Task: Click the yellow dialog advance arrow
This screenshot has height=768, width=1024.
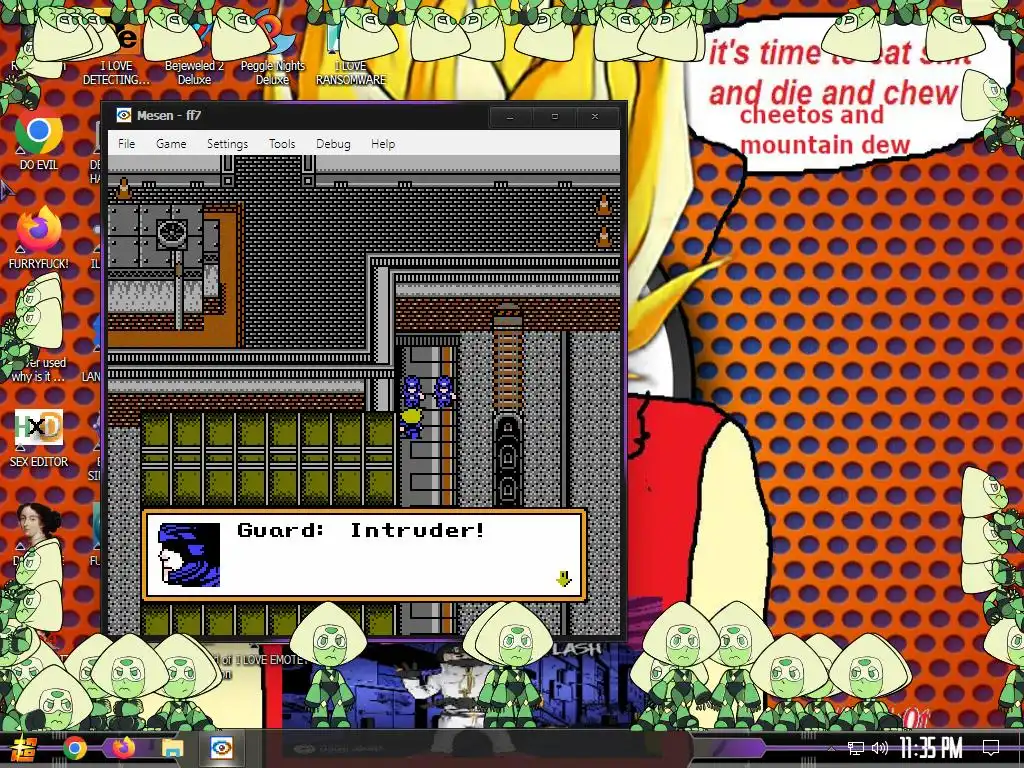Action: (564, 579)
